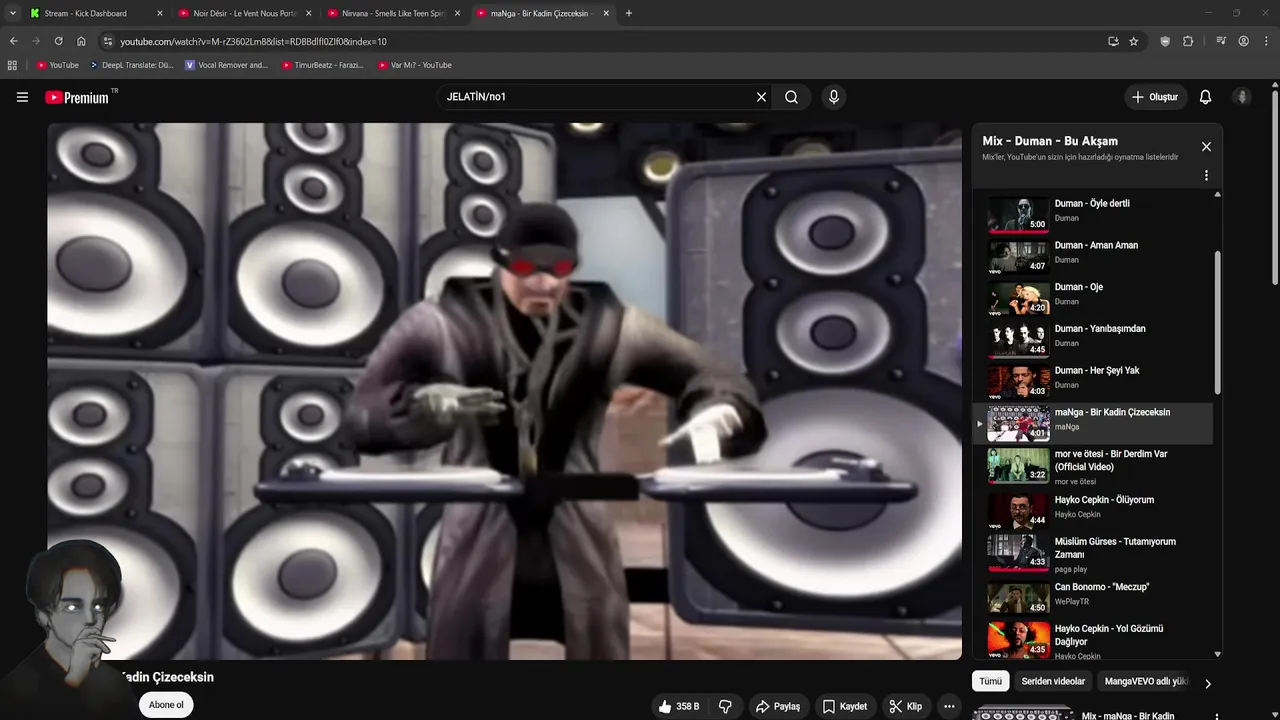The height and width of the screenshot is (720, 1280).
Task: Play Can Bonomo - Meczup
Action: [1092, 596]
